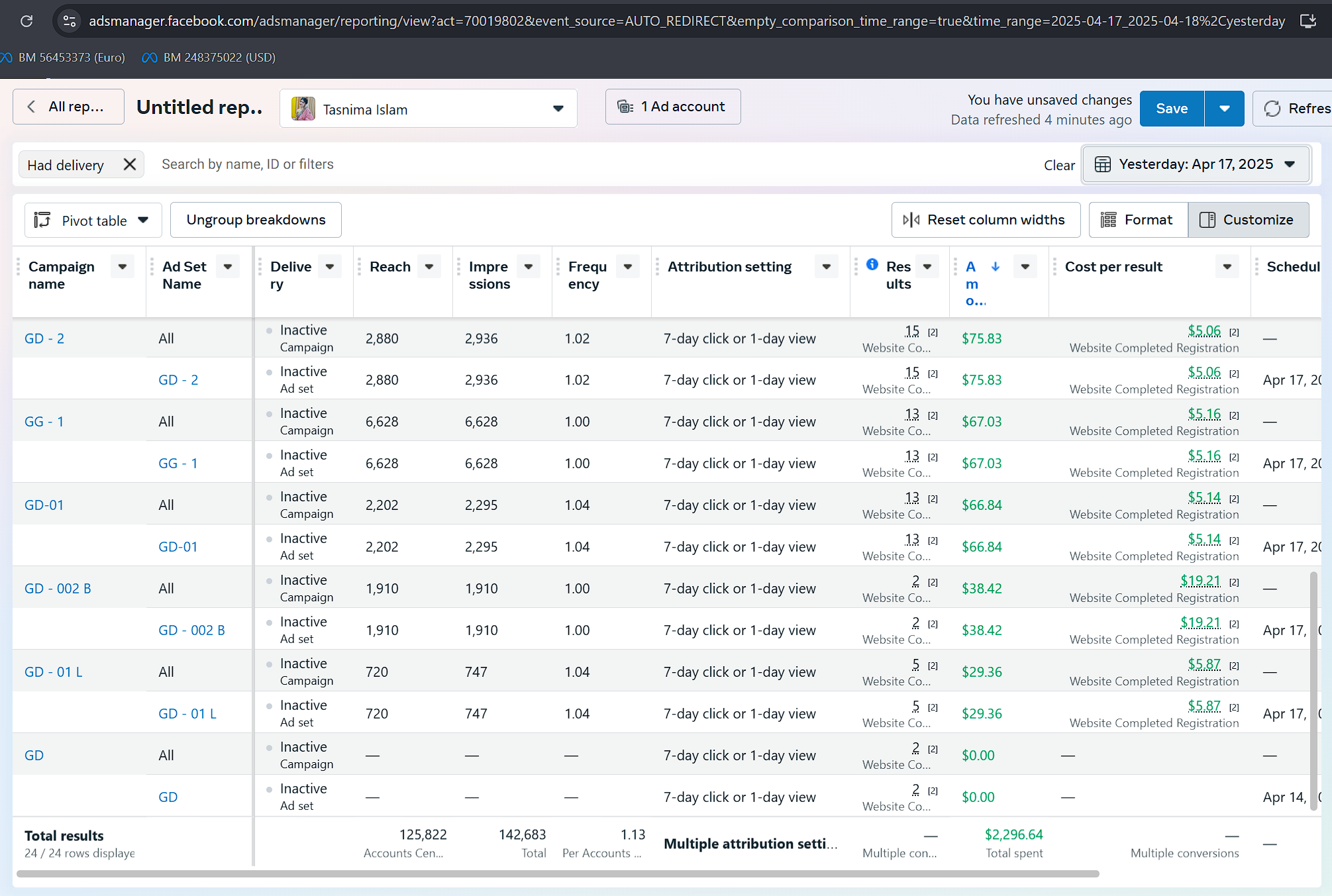Reload the page with the browser refresh icon
This screenshot has width=1332, height=896.
tap(26, 21)
